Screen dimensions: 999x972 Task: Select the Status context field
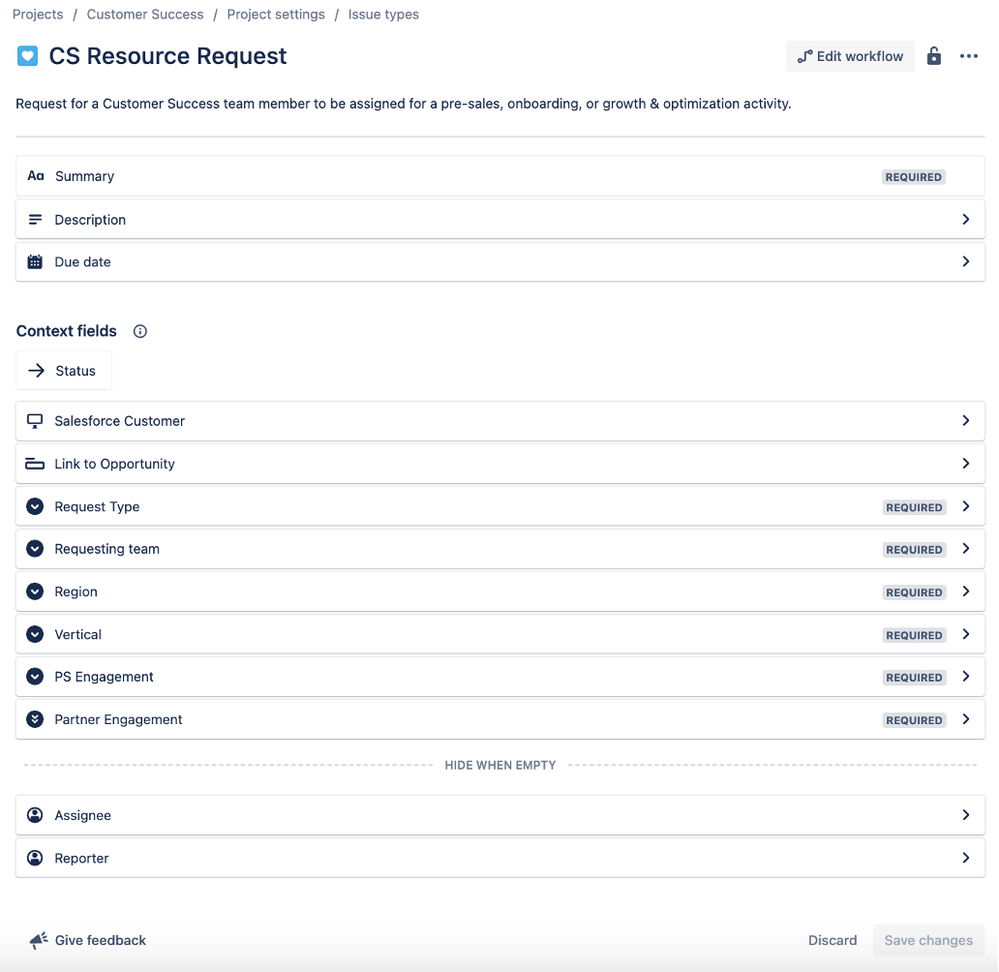tap(63, 370)
